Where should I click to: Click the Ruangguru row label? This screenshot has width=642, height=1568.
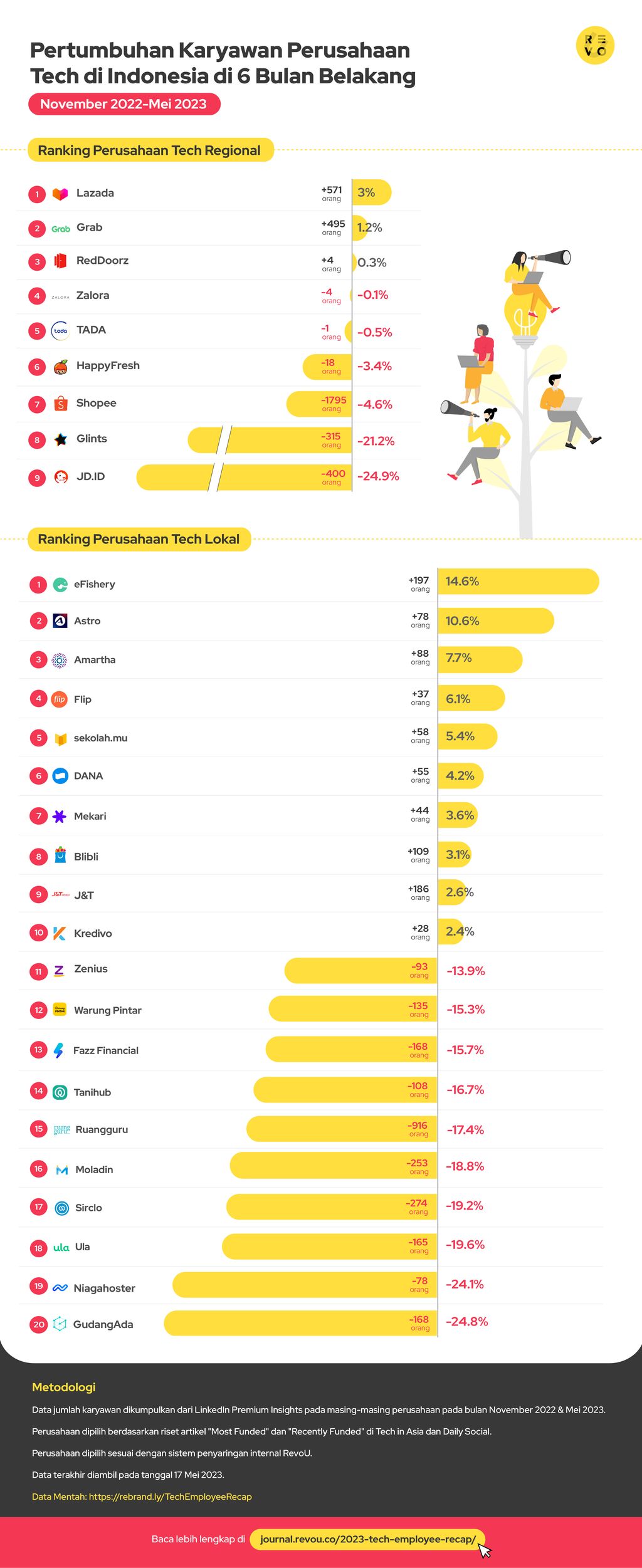click(x=102, y=1130)
